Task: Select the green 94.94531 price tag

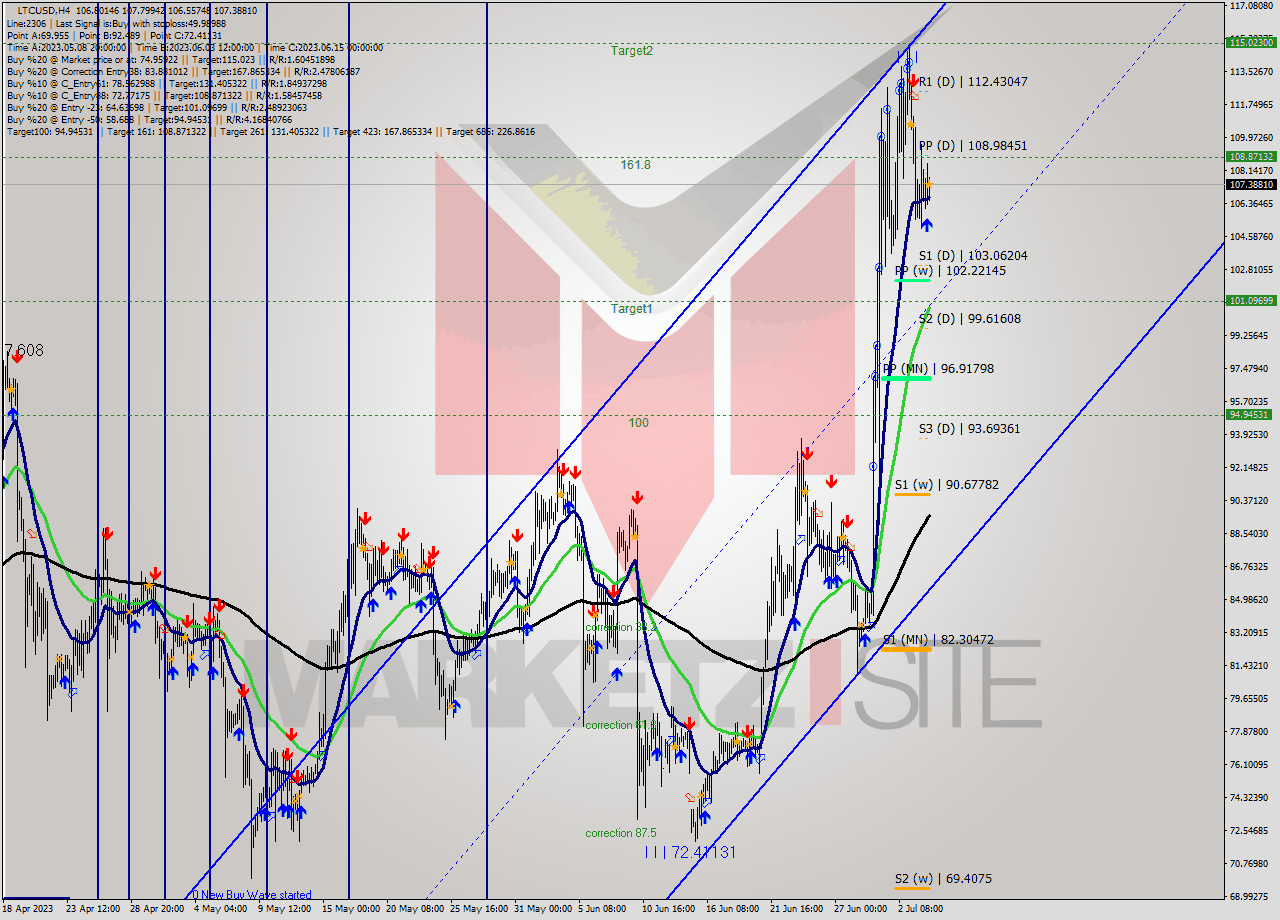Action: (x=1251, y=415)
